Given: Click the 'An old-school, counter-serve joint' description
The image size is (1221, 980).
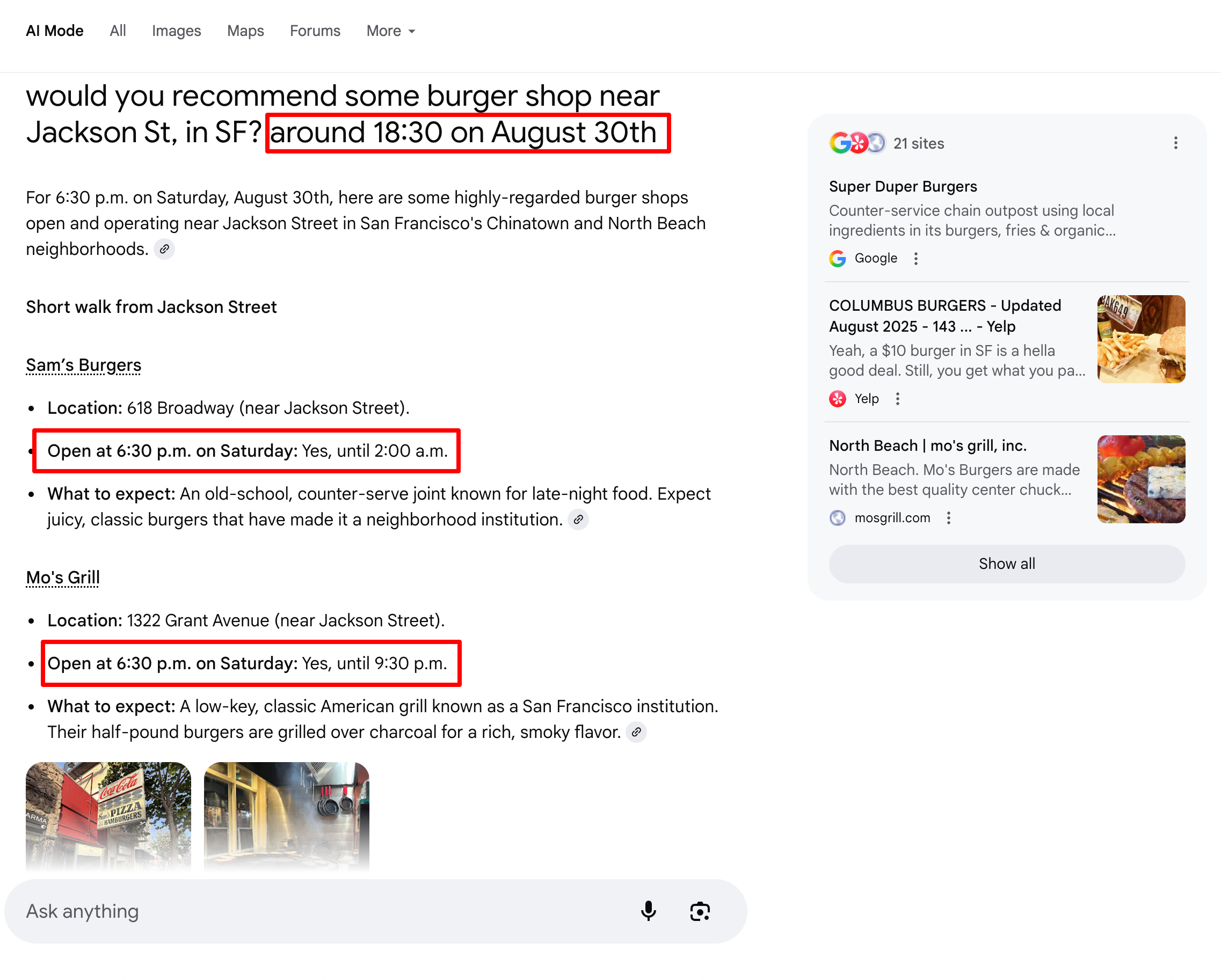Looking at the screenshot, I should [x=379, y=507].
